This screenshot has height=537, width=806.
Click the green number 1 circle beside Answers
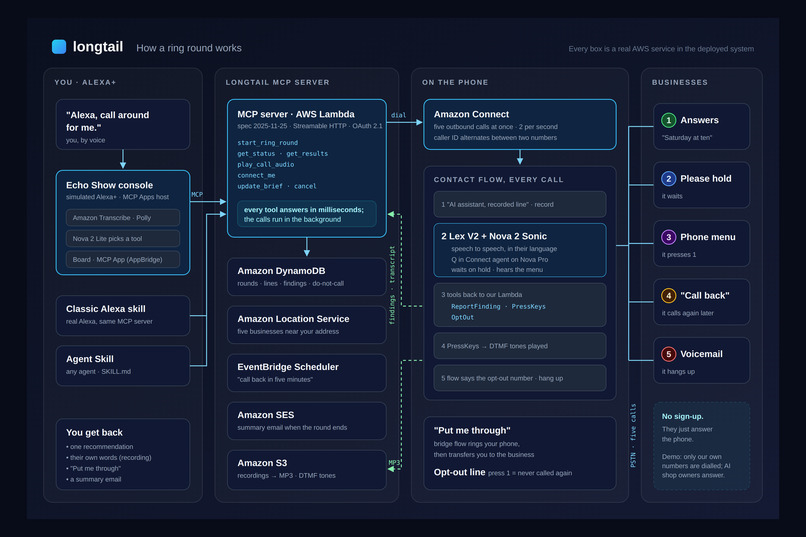pyautogui.click(x=668, y=120)
